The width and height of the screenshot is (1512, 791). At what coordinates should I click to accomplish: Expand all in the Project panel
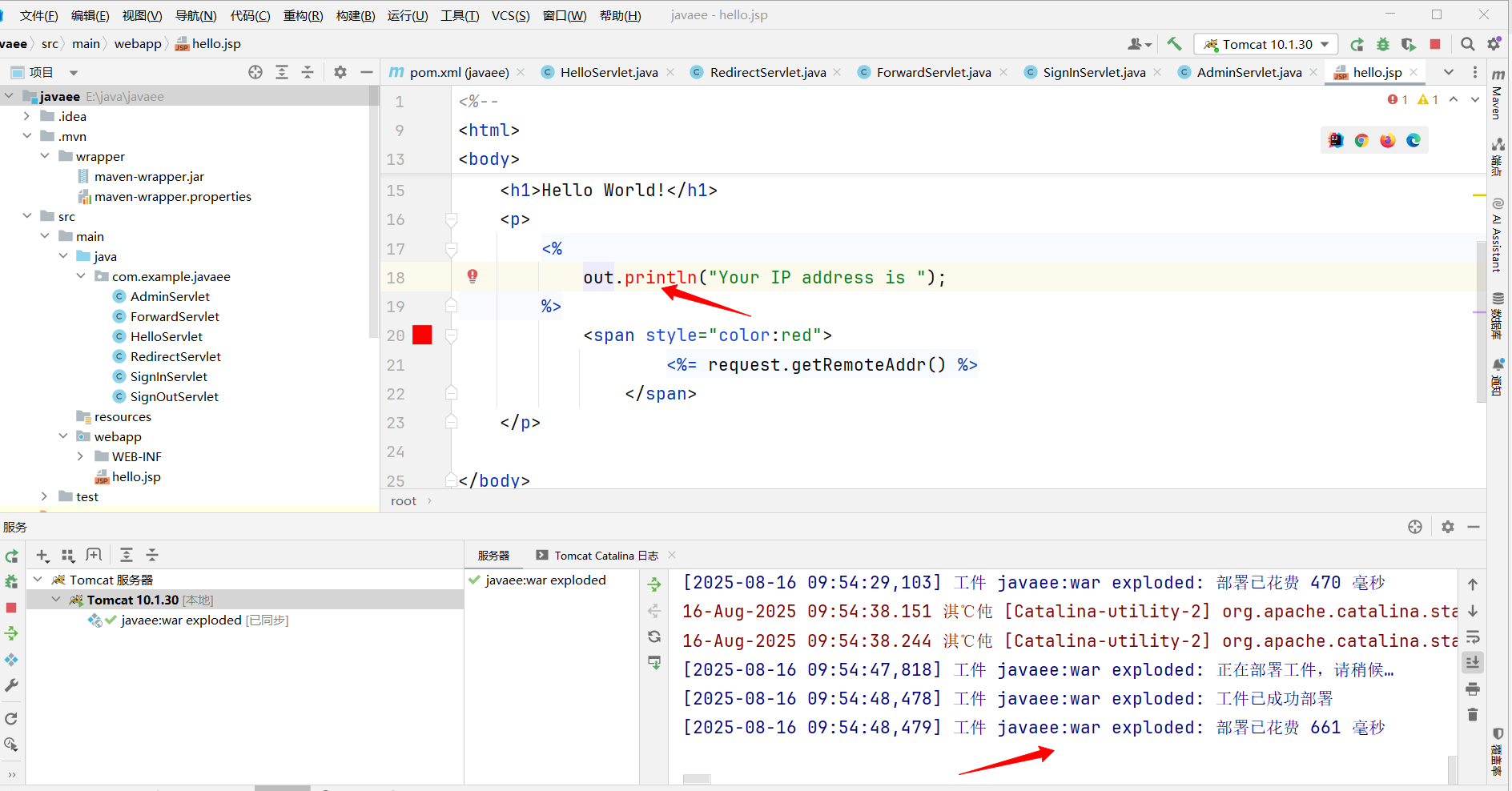point(282,72)
